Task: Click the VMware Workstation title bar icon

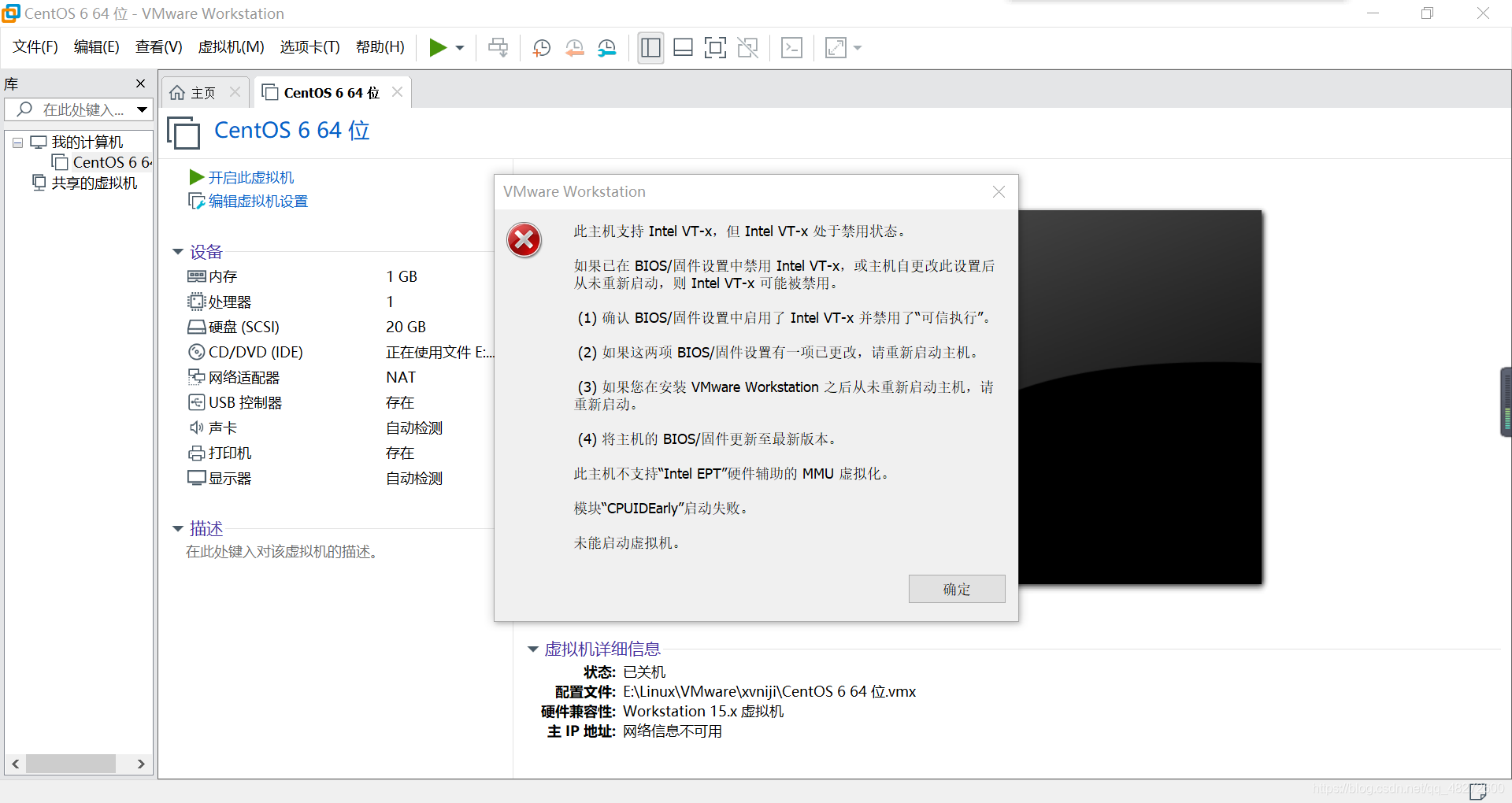Action: [x=10, y=13]
